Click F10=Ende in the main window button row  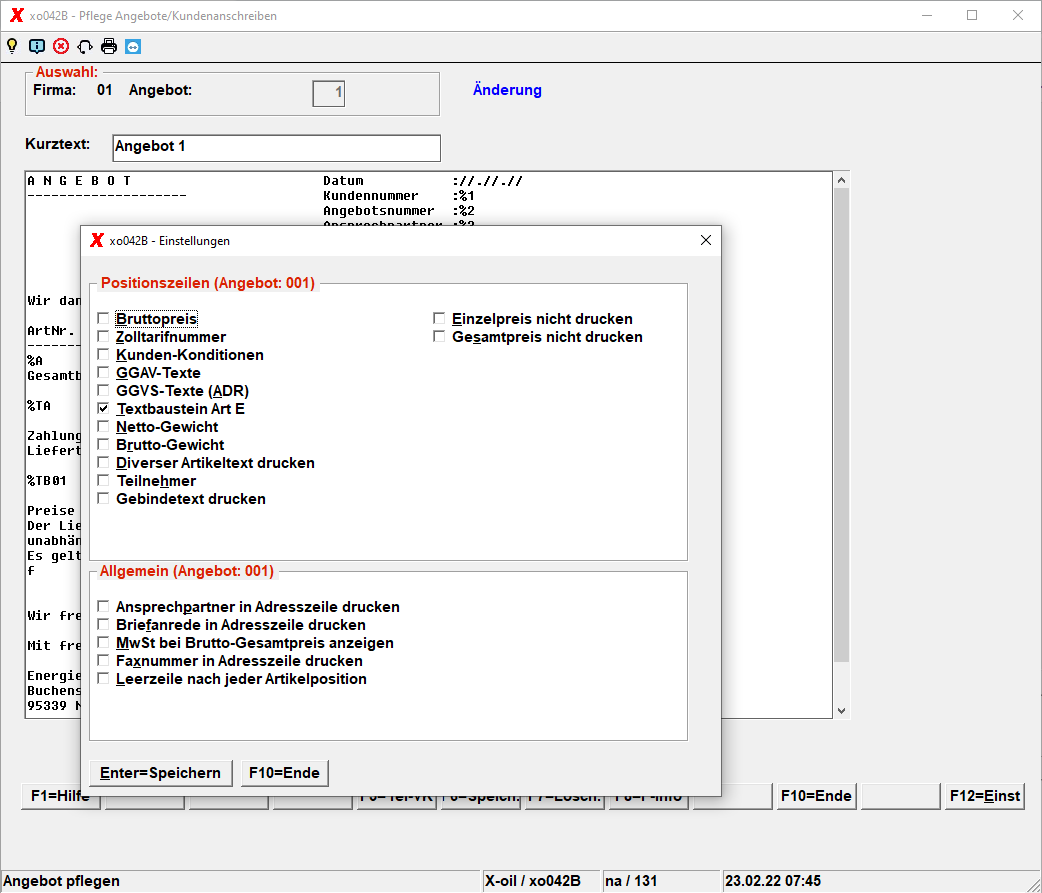click(816, 796)
